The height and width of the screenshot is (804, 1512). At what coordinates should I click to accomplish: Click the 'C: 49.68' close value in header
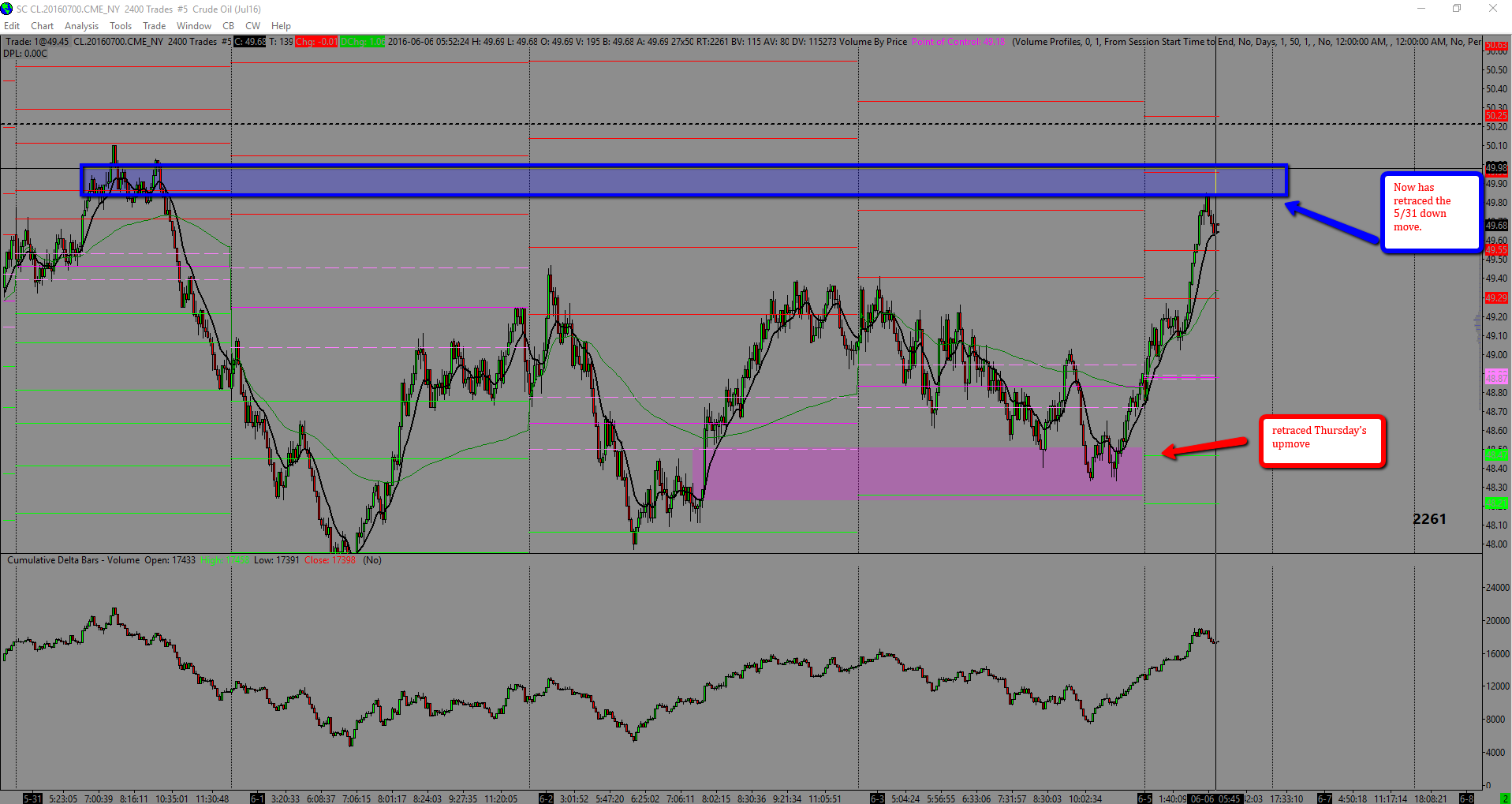pyautogui.click(x=251, y=42)
